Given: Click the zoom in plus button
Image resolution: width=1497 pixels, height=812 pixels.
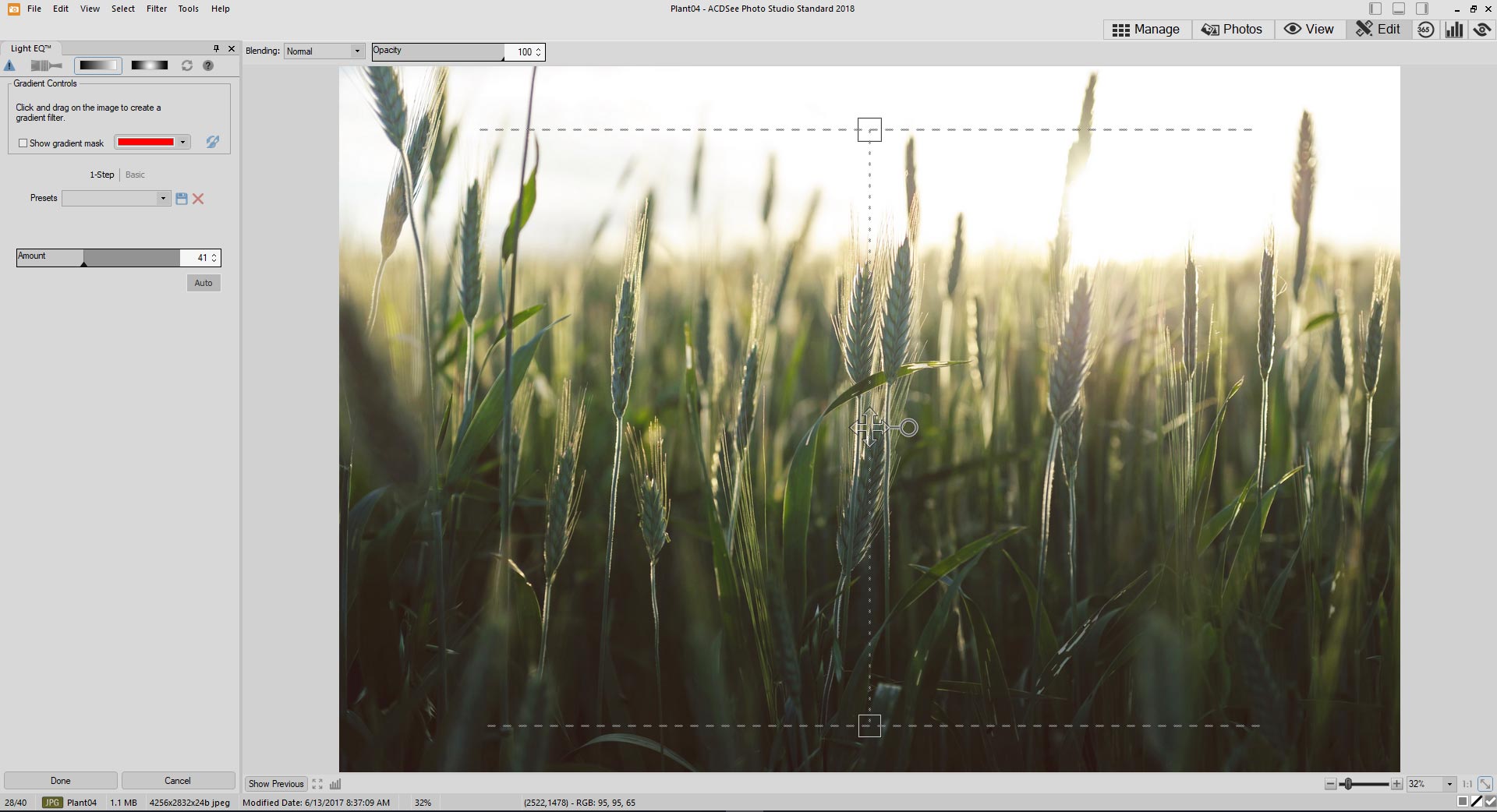Looking at the screenshot, I should [x=1396, y=784].
